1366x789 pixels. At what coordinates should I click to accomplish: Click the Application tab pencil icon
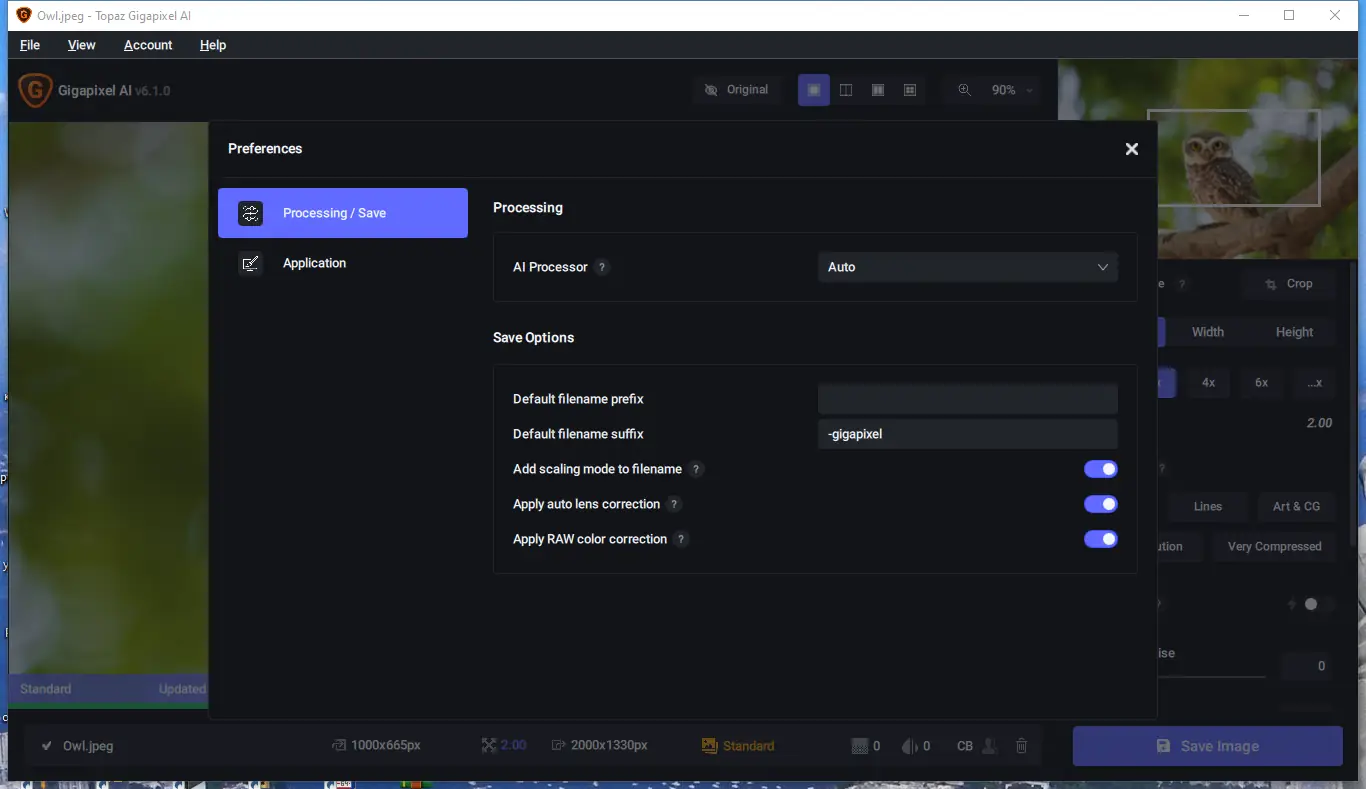pyautogui.click(x=251, y=263)
